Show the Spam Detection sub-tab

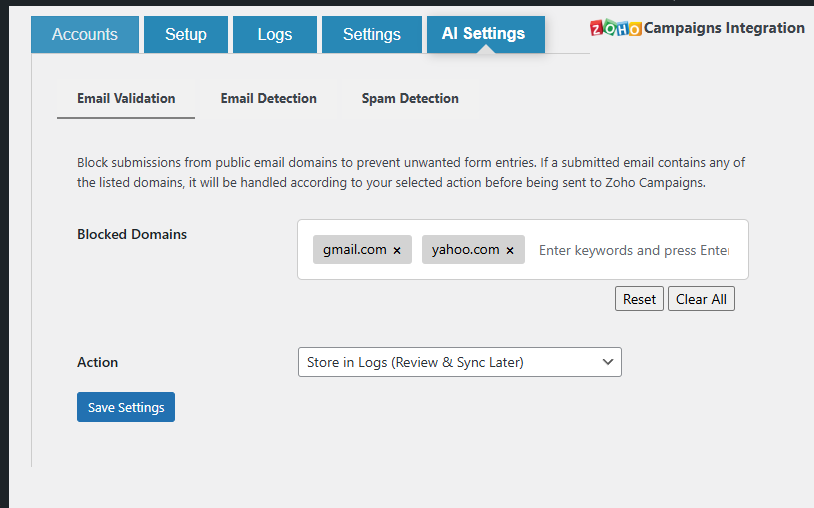tap(410, 99)
